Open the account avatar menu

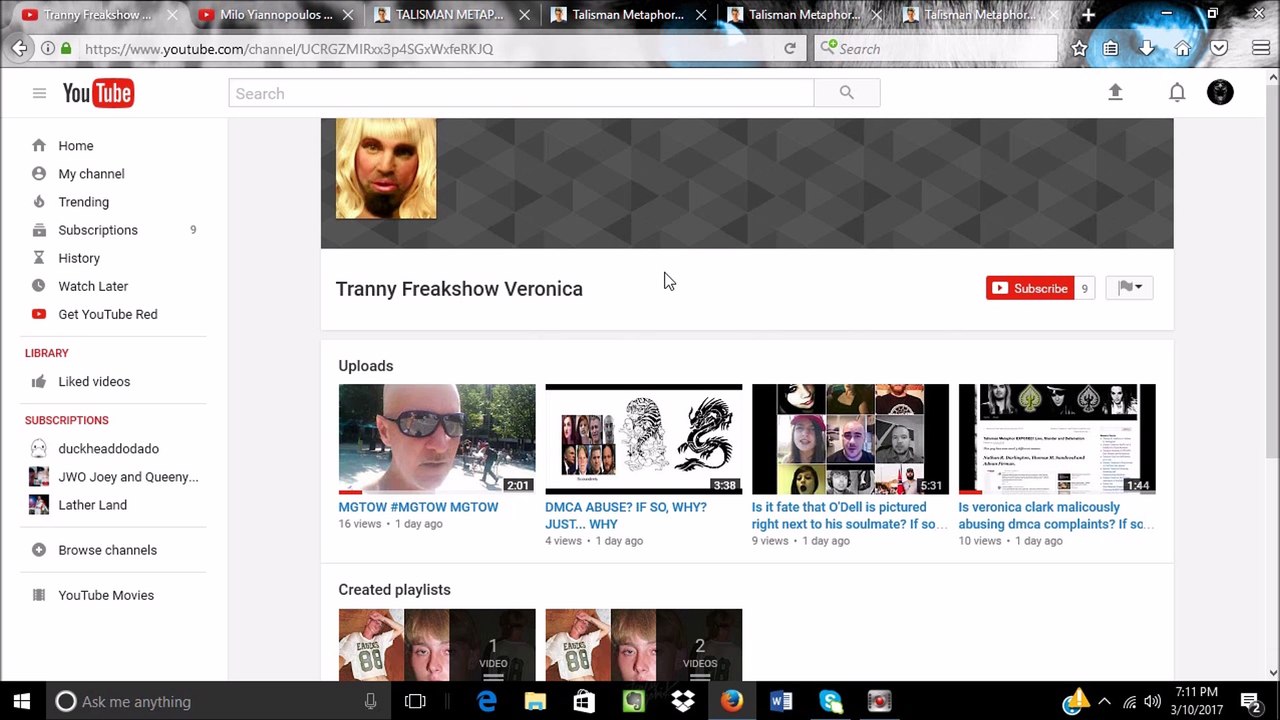pos(1220,92)
